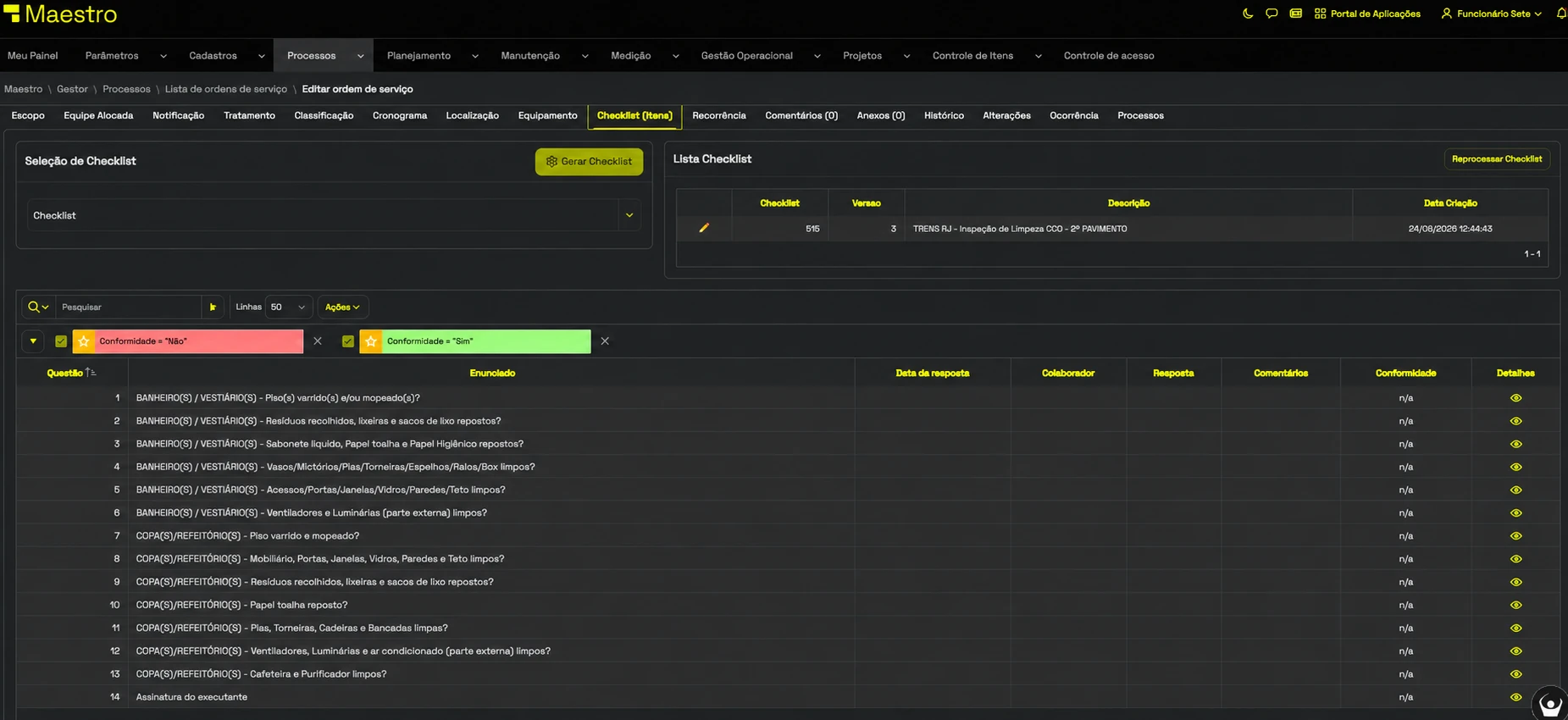Switch to the Recorrência tab
The image size is (1568, 720).
pyautogui.click(x=718, y=115)
